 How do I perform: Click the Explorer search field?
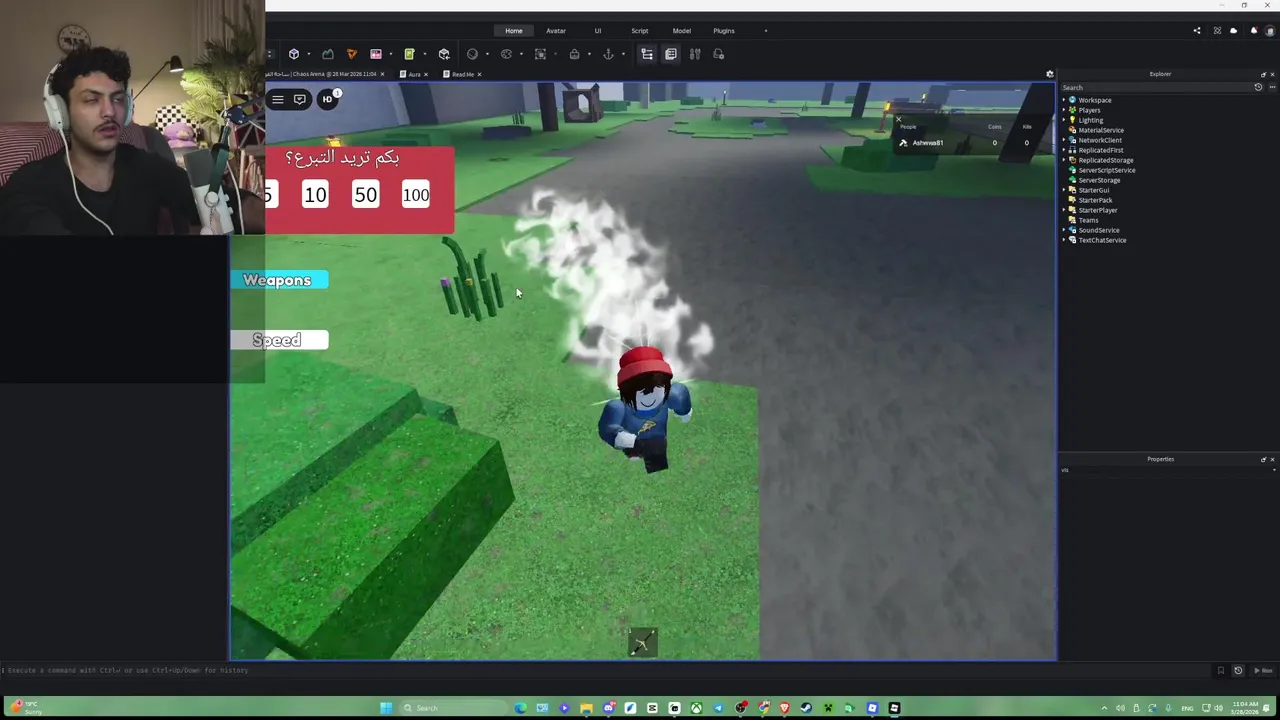pos(1155,87)
